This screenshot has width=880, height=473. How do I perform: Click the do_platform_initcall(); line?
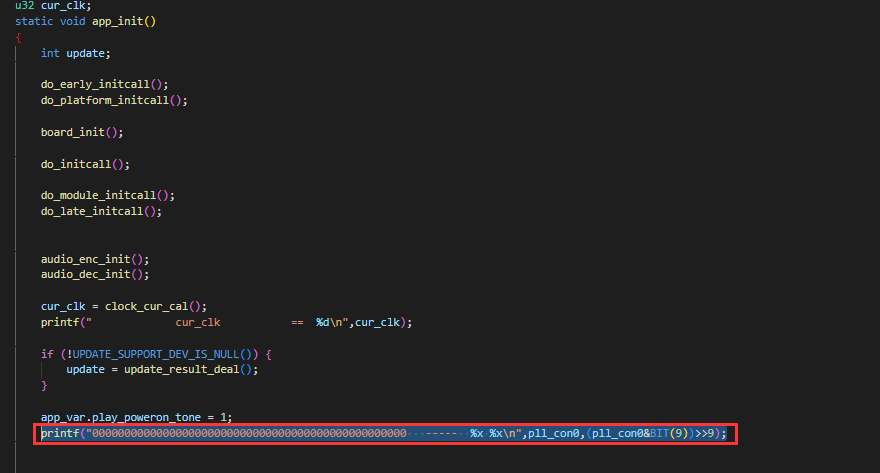(x=114, y=100)
